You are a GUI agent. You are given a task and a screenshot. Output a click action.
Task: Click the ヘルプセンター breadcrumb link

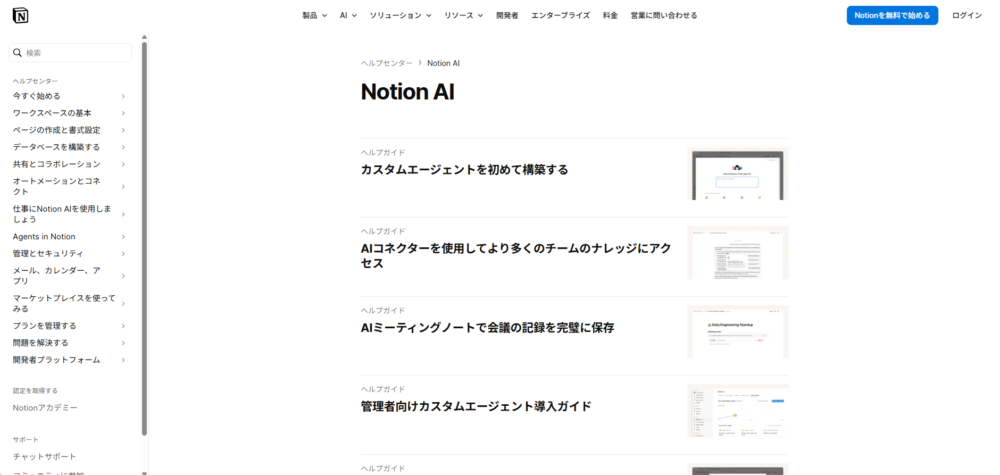[x=386, y=63]
